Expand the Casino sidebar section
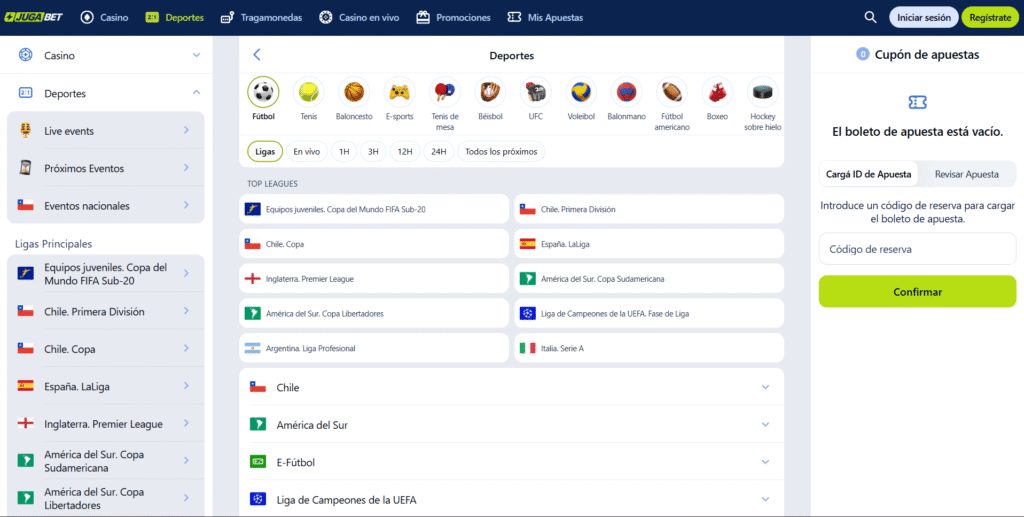1024x517 pixels. coord(106,55)
